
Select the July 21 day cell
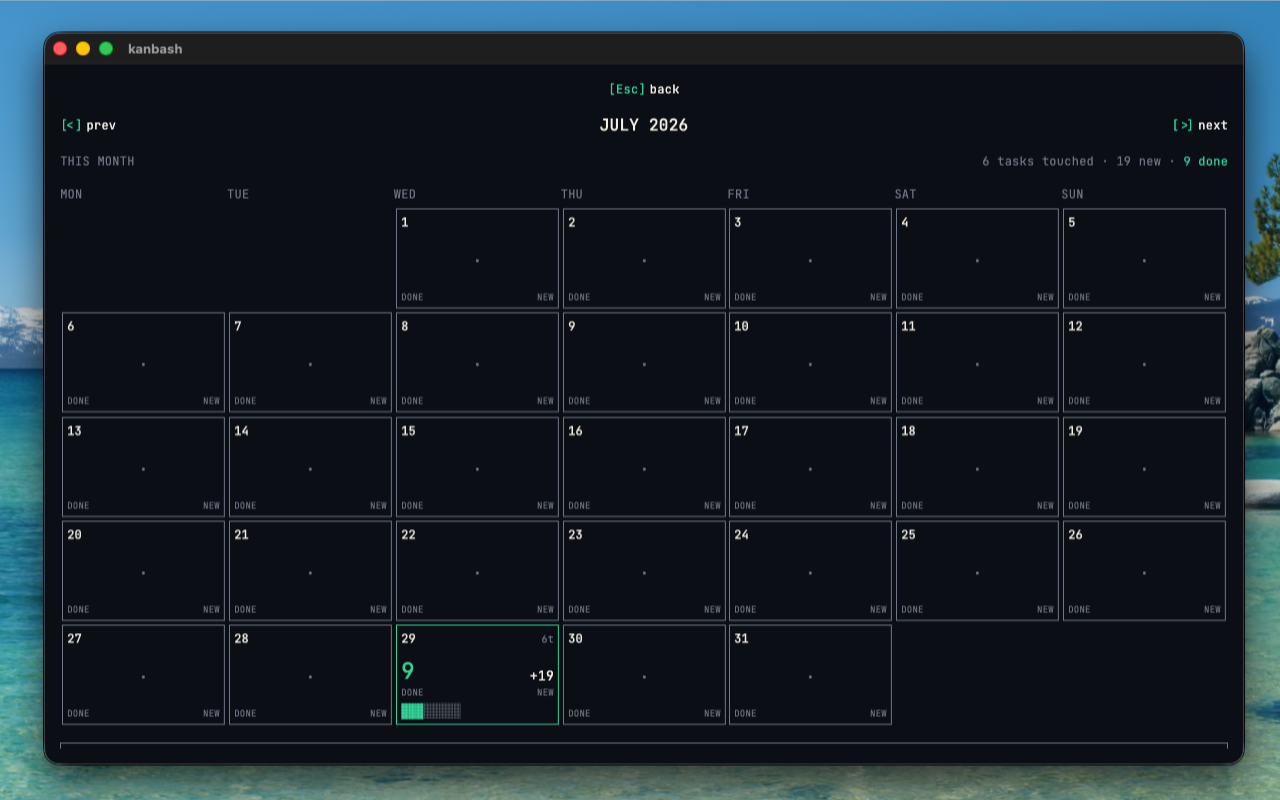click(310, 571)
